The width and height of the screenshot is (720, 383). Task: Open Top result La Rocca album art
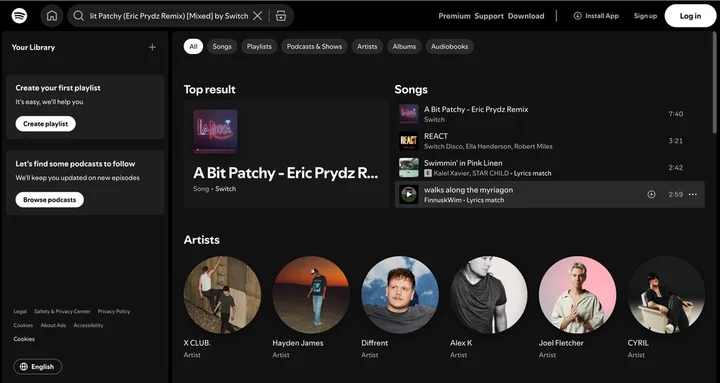tap(215, 131)
